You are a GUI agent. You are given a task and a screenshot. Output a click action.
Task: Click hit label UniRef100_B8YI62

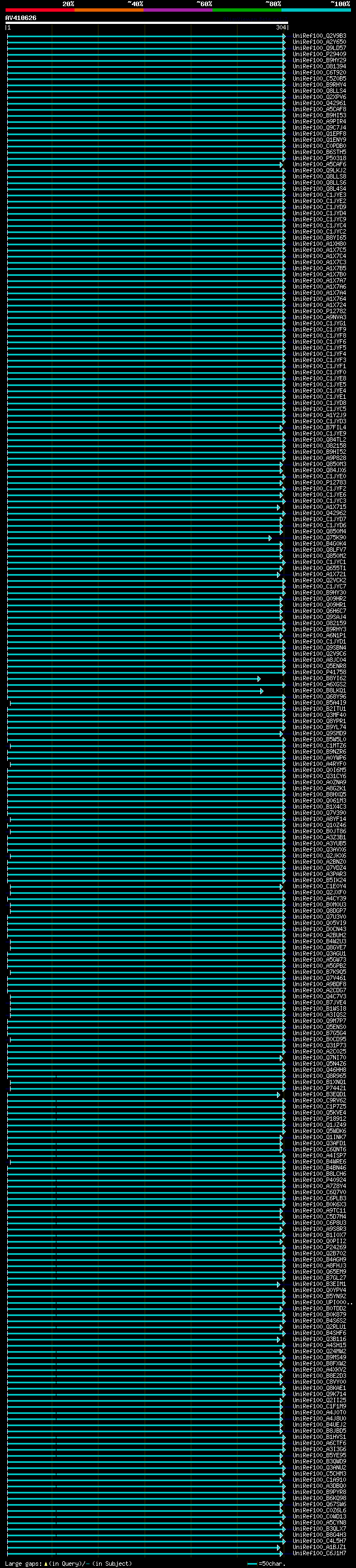319,678
